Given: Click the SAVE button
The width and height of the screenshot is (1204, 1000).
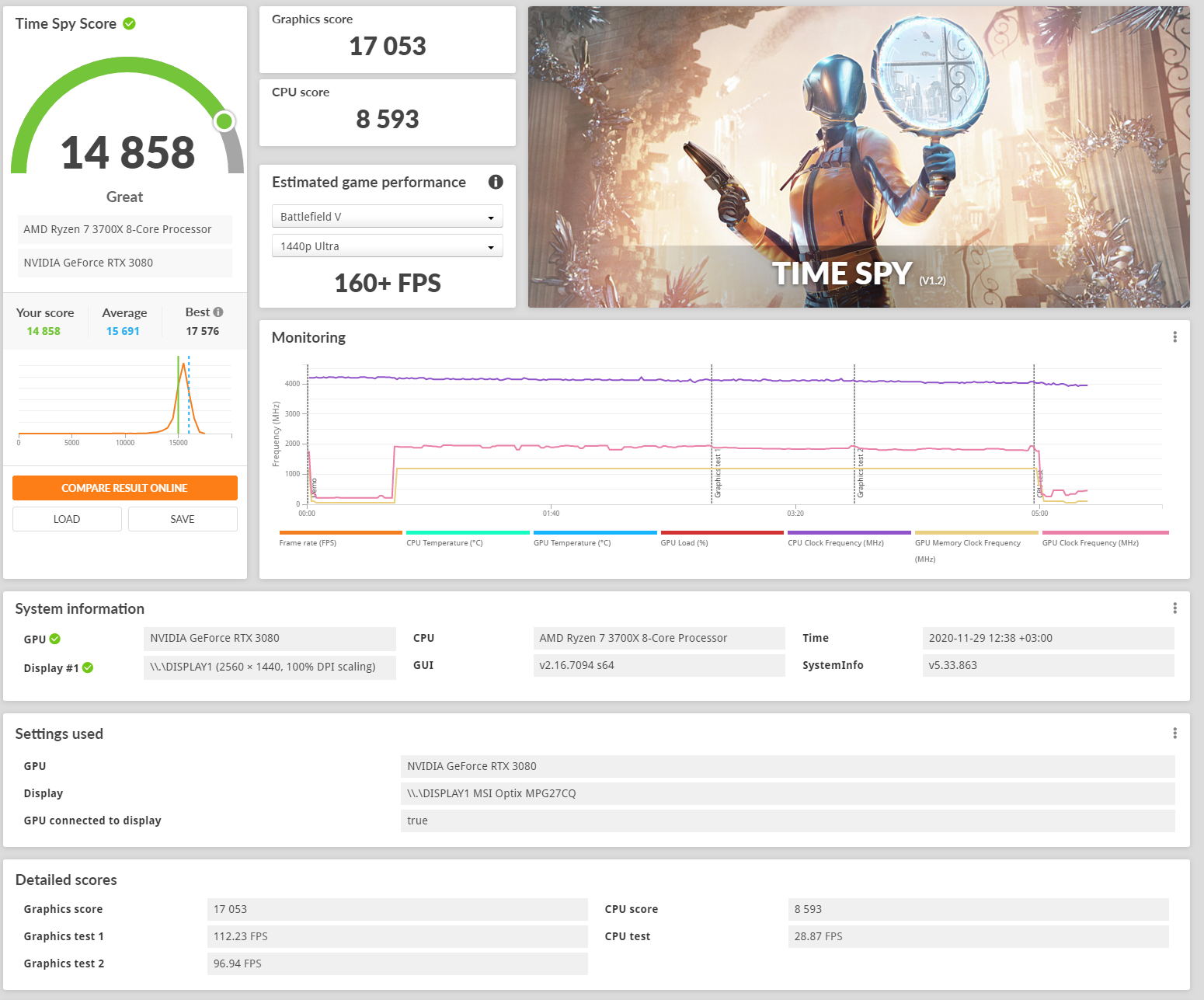Looking at the screenshot, I should [183, 519].
